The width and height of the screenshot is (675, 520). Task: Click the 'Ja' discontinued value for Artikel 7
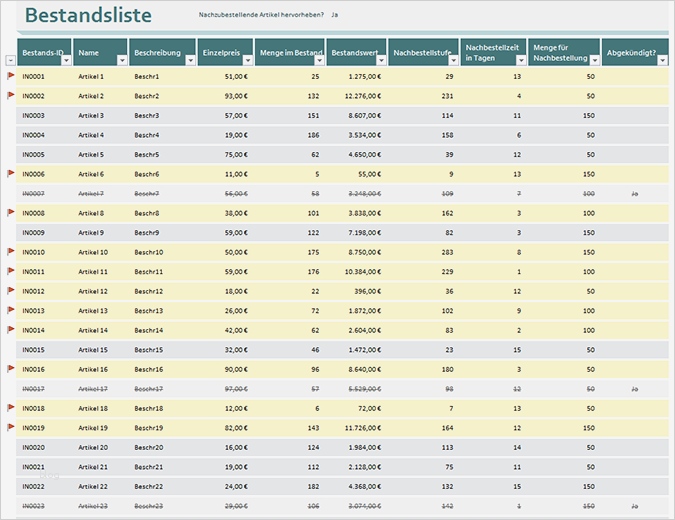634,193
